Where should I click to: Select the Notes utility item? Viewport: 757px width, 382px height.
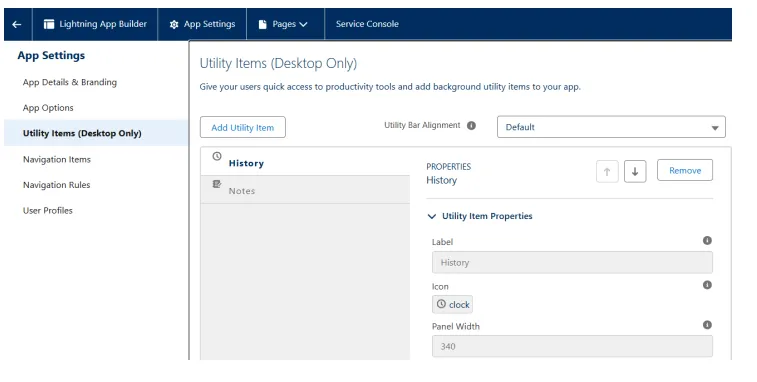(305, 190)
